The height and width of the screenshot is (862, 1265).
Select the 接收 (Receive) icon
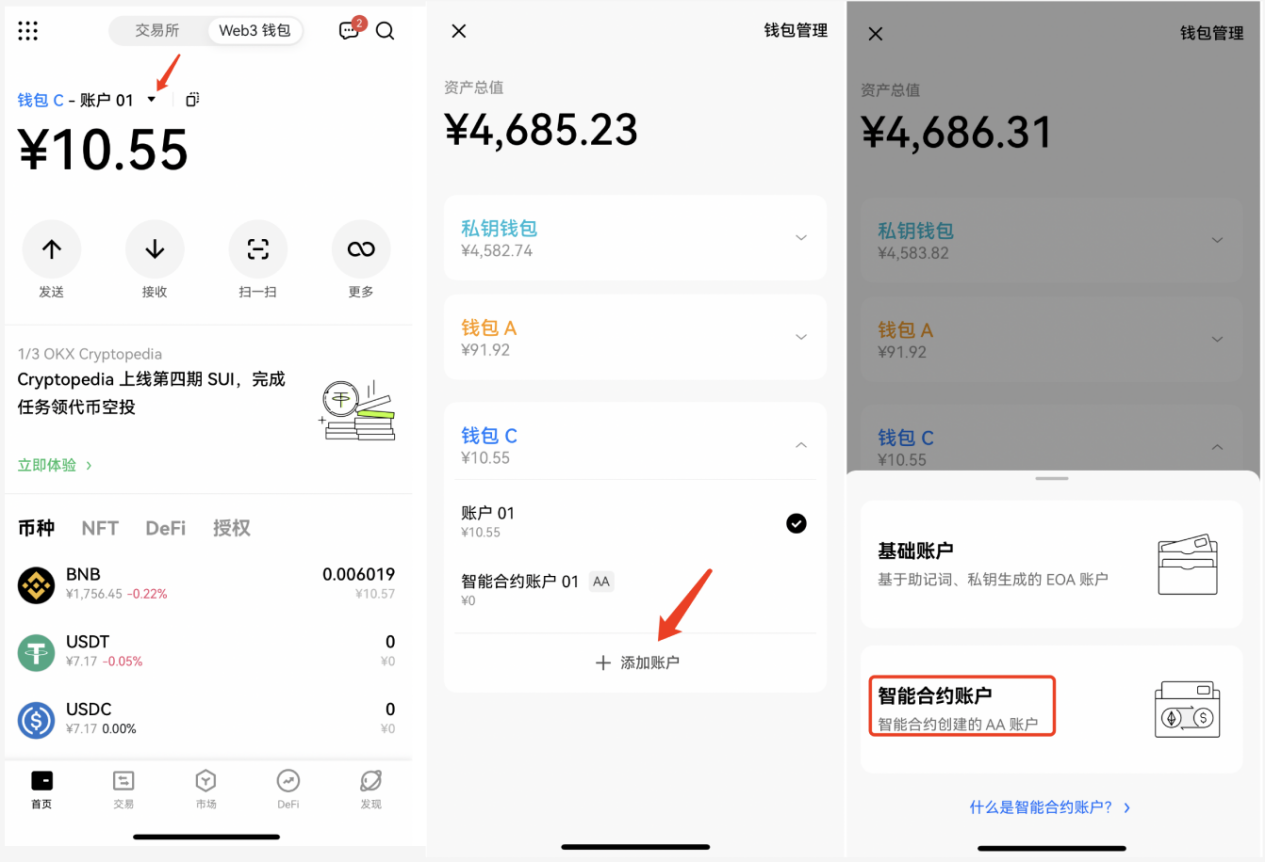155,249
